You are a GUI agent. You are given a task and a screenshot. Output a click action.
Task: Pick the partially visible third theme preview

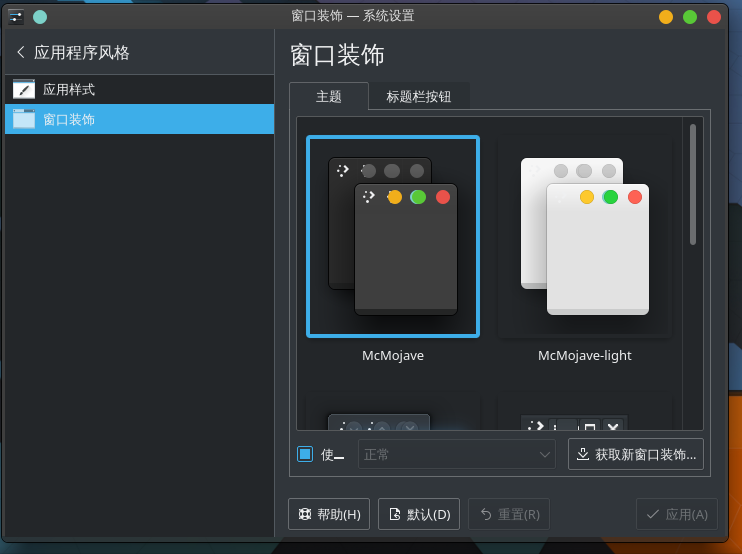click(x=393, y=412)
